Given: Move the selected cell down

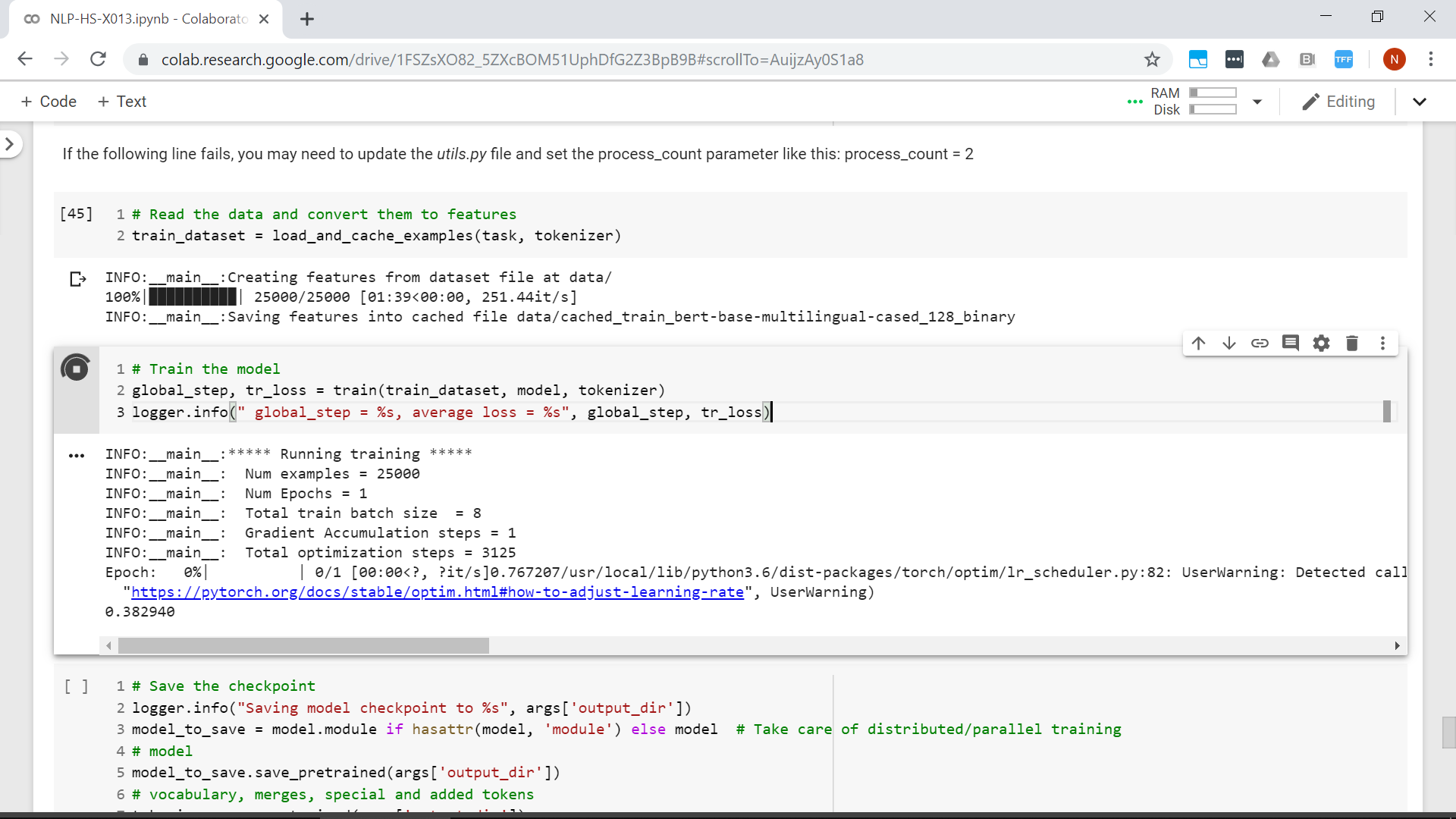Looking at the screenshot, I should 1229,343.
